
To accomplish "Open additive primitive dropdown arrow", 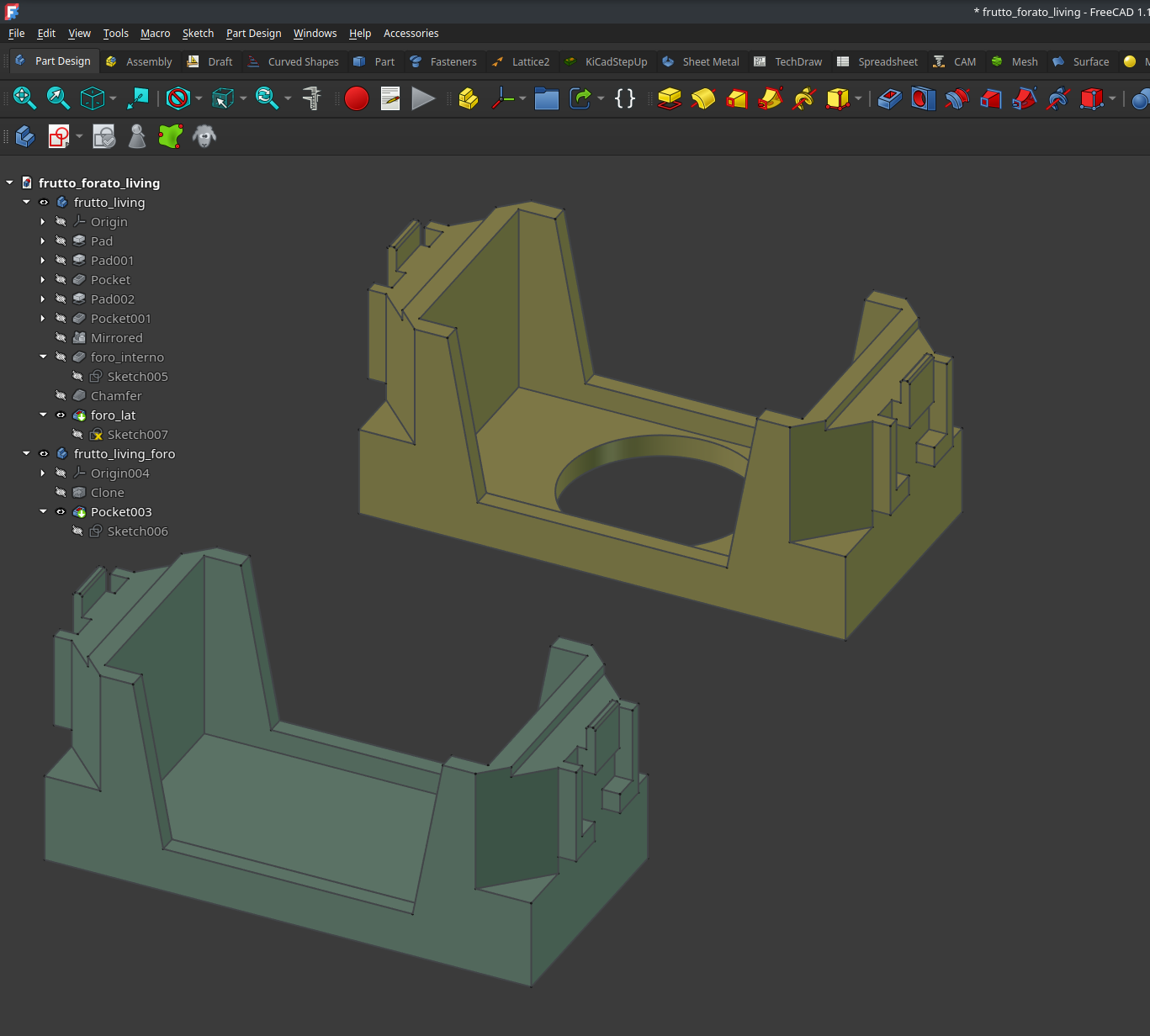I will pyautogui.click(x=858, y=98).
